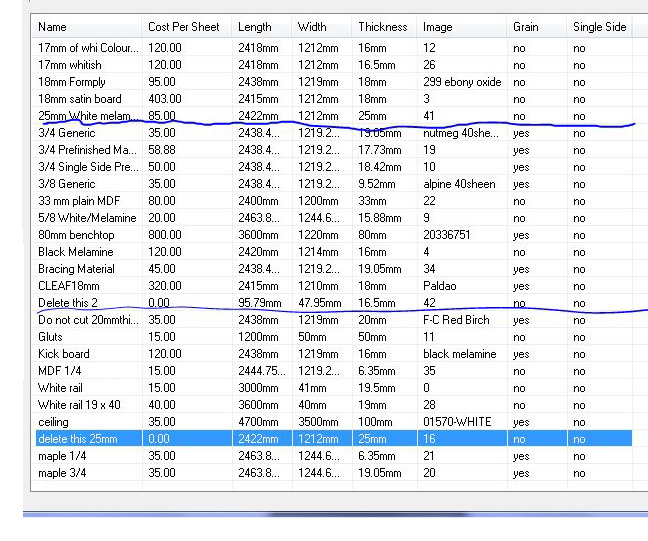Viewport: 648px width, 541px height.
Task: Sort by the Thickness column header
Action: (382, 27)
